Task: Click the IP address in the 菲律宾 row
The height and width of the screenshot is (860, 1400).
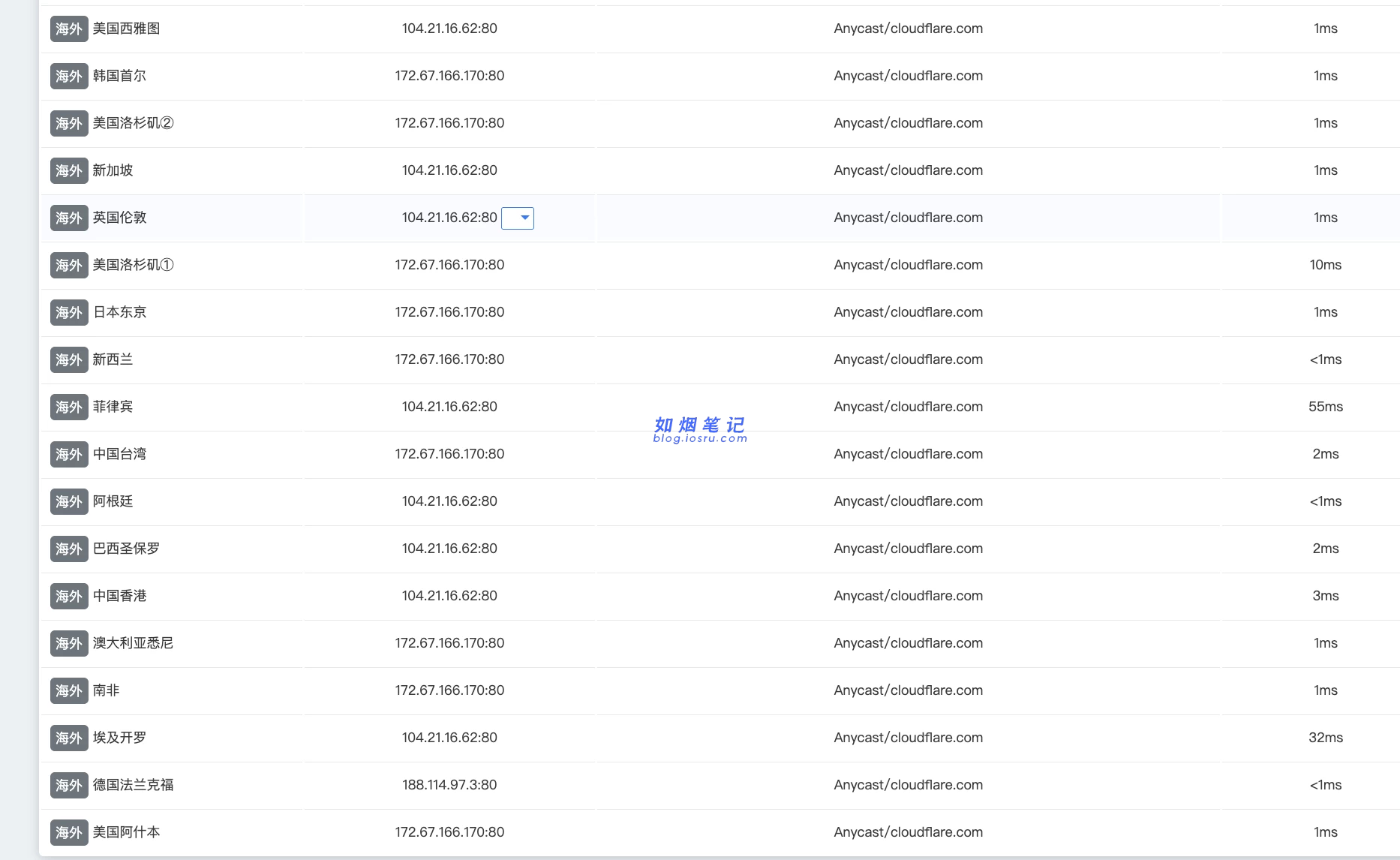Action: (x=449, y=407)
